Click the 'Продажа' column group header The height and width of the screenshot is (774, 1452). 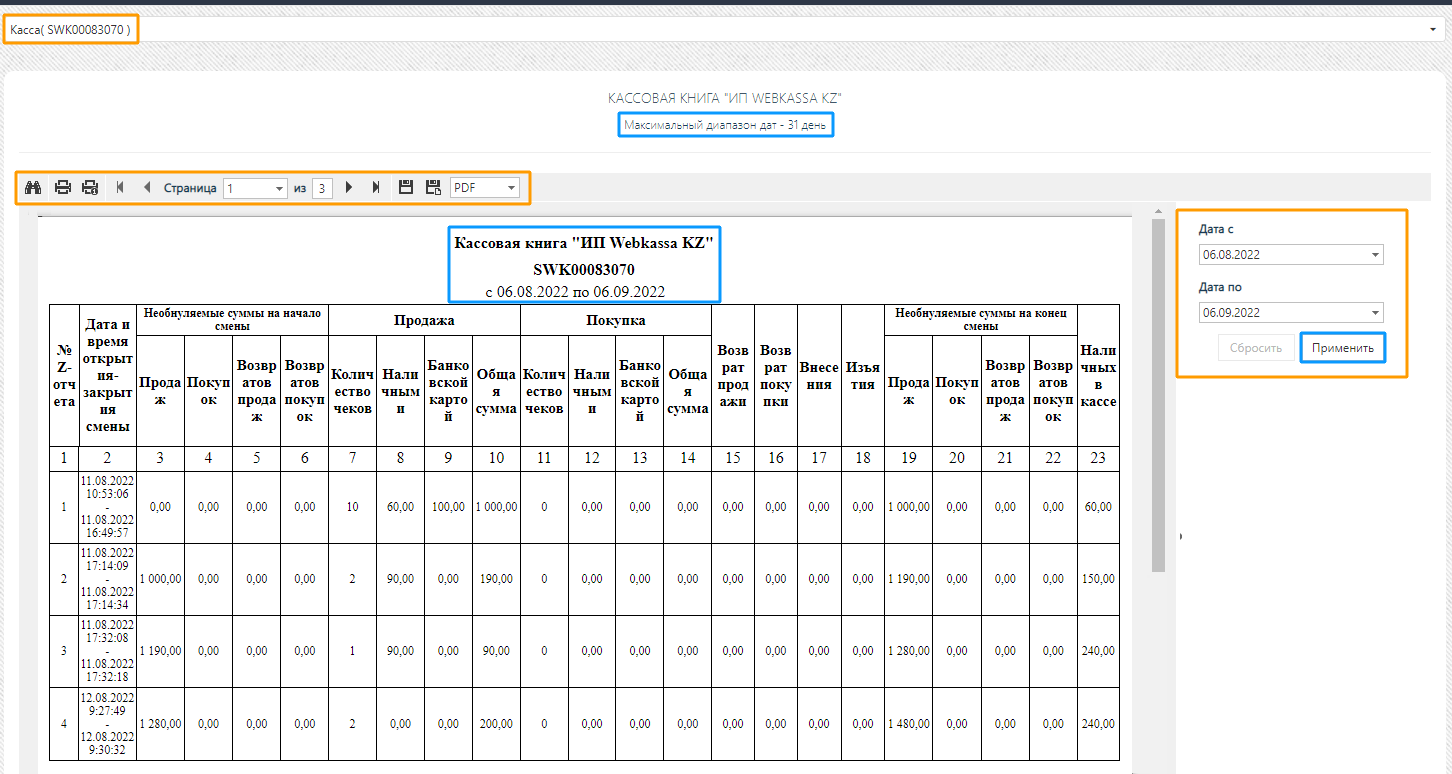[x=424, y=320]
